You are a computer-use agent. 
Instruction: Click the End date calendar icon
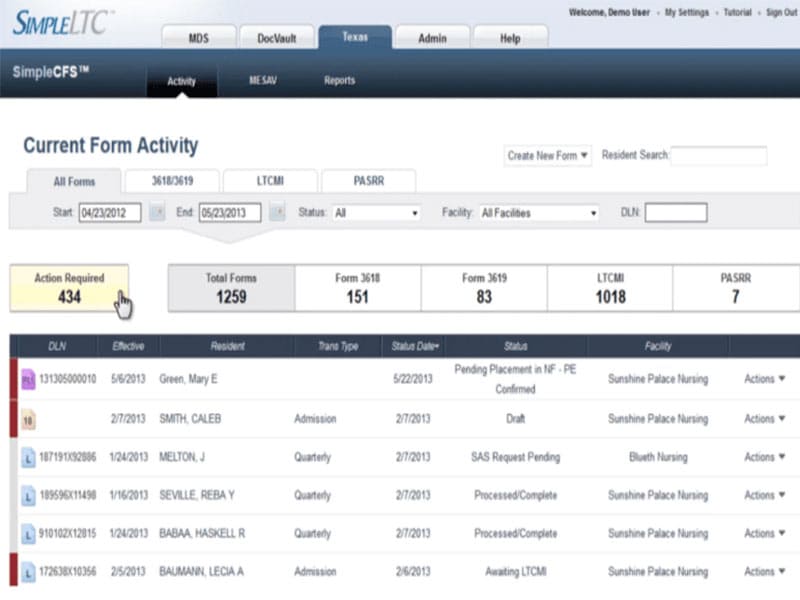point(277,213)
